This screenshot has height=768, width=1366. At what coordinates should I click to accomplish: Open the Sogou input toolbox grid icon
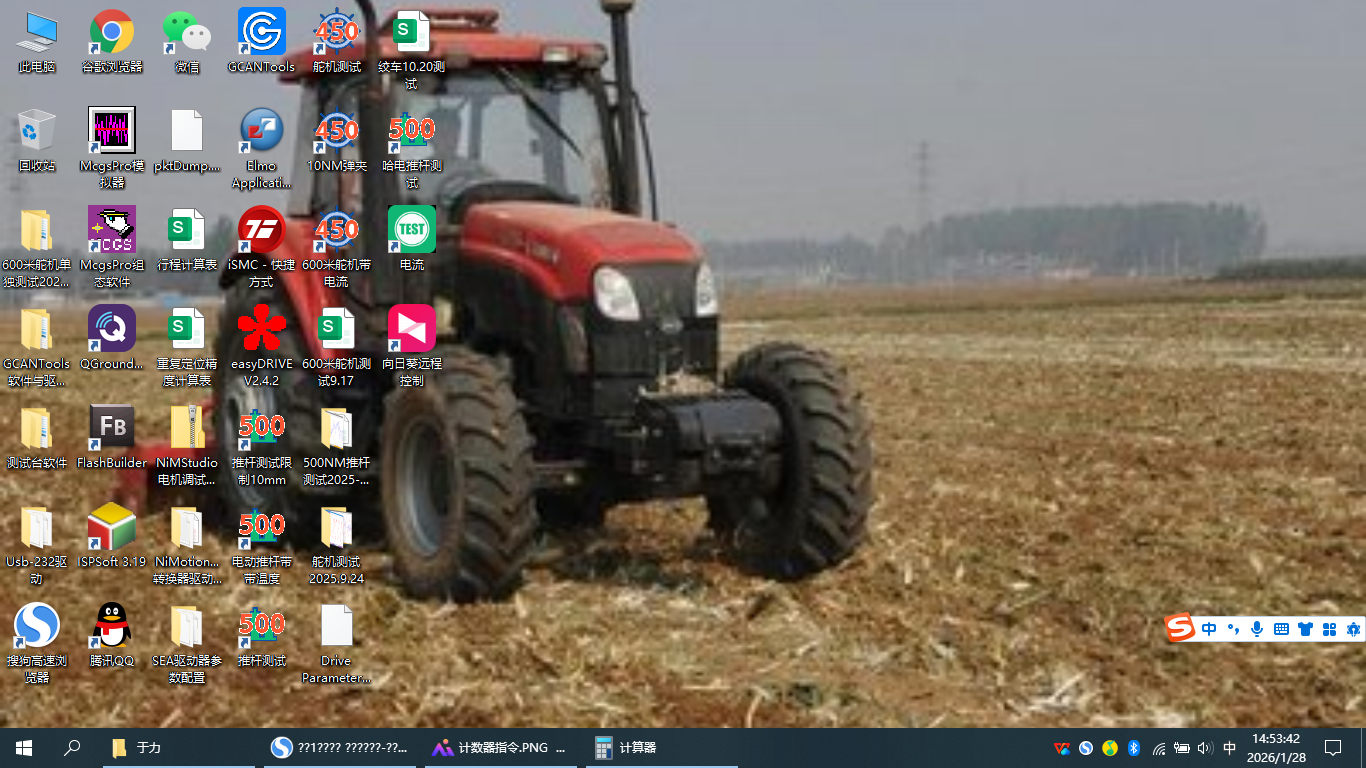pos(1329,629)
